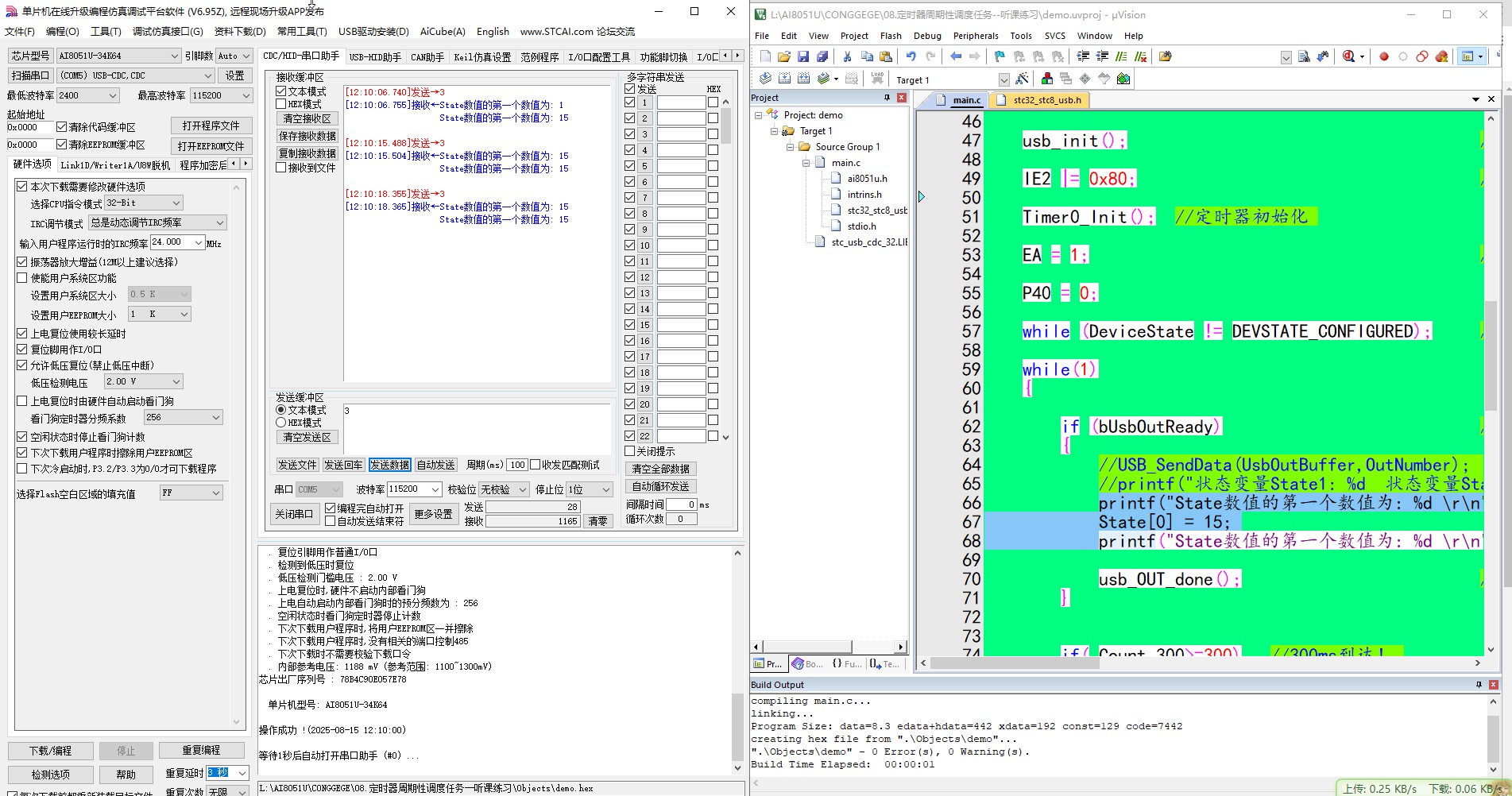
Task: Open 芯片型号 AI8051U-34K64 dropdown
Action: coord(118,56)
